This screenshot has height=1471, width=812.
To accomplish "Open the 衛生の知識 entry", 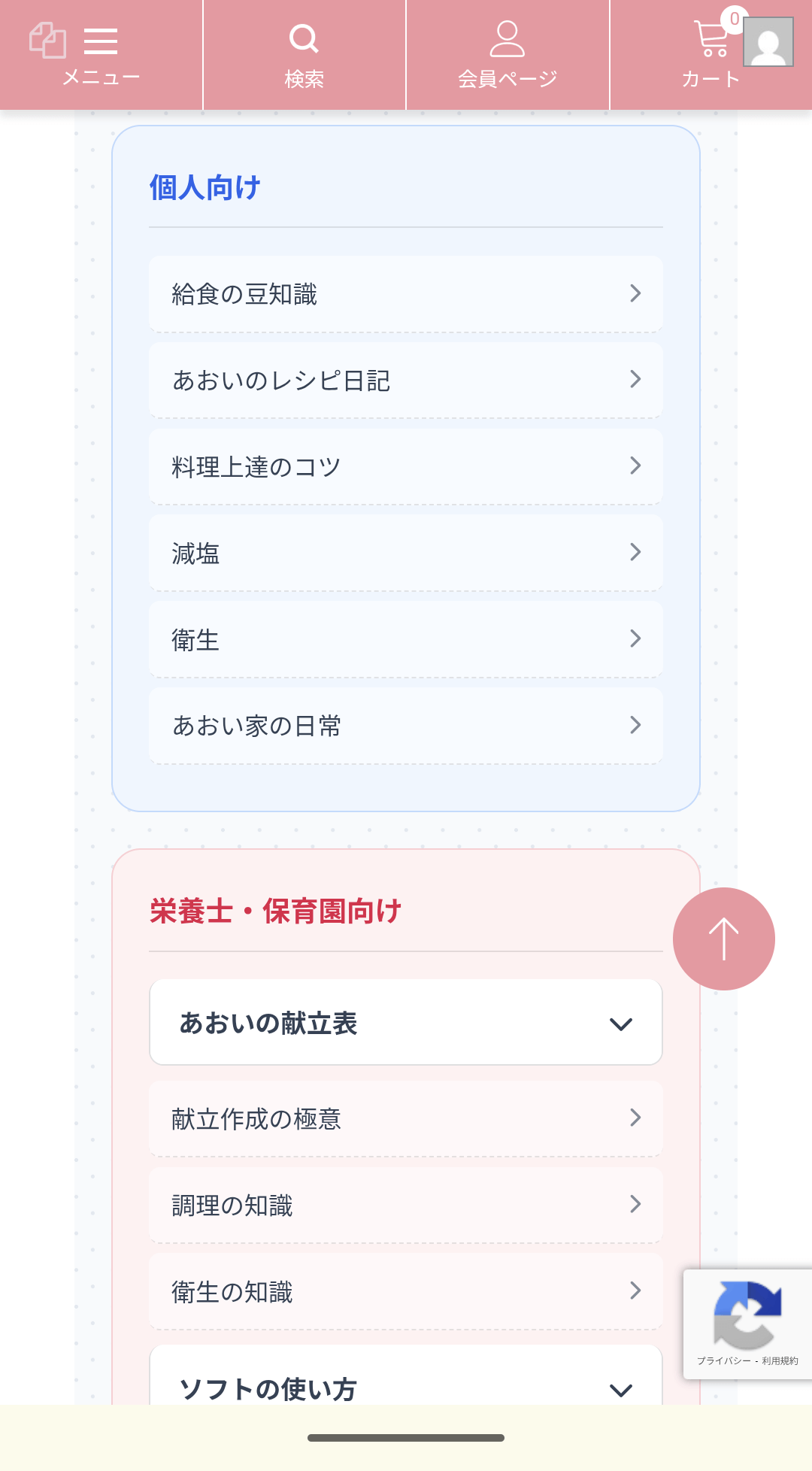I will (406, 1292).
